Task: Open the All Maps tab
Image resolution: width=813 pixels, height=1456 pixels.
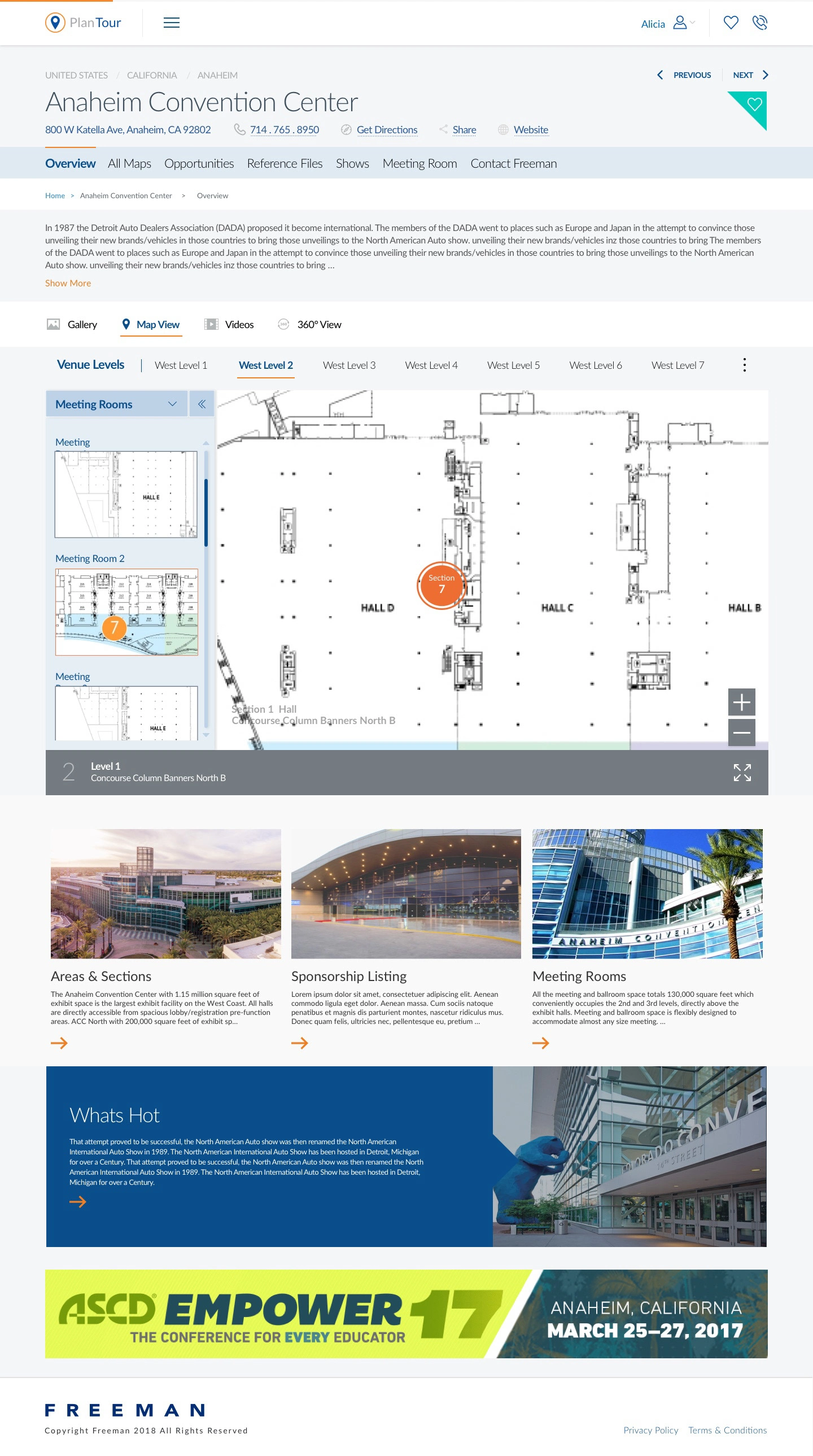Action: [129, 163]
